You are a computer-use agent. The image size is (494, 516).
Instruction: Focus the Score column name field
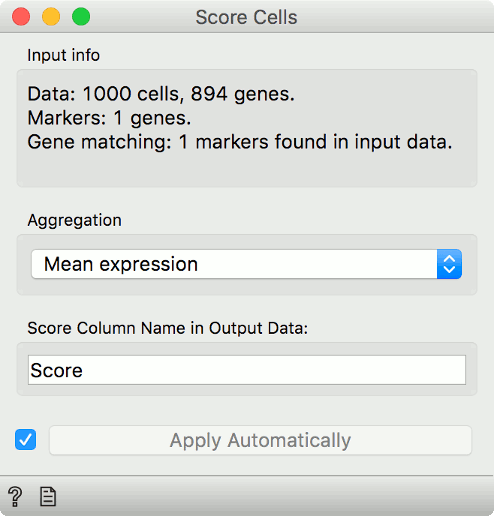[x=247, y=370]
